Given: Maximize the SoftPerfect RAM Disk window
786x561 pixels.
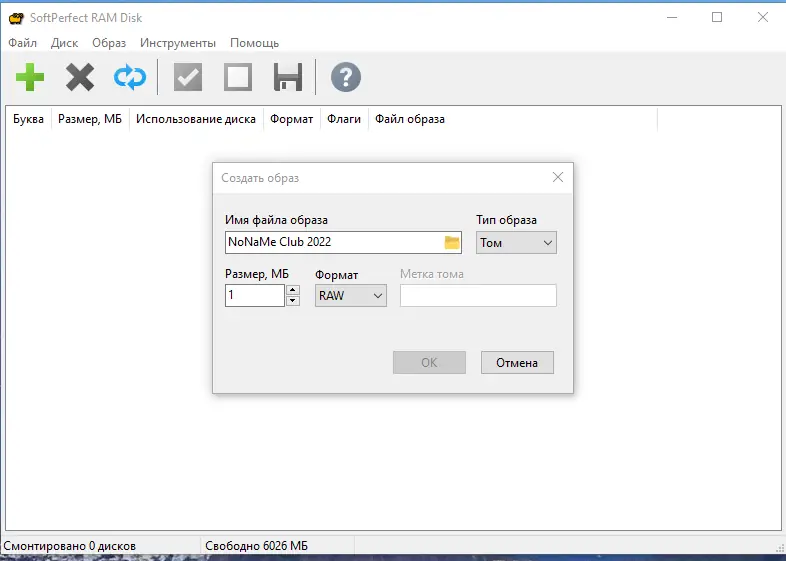Looking at the screenshot, I should (x=717, y=18).
